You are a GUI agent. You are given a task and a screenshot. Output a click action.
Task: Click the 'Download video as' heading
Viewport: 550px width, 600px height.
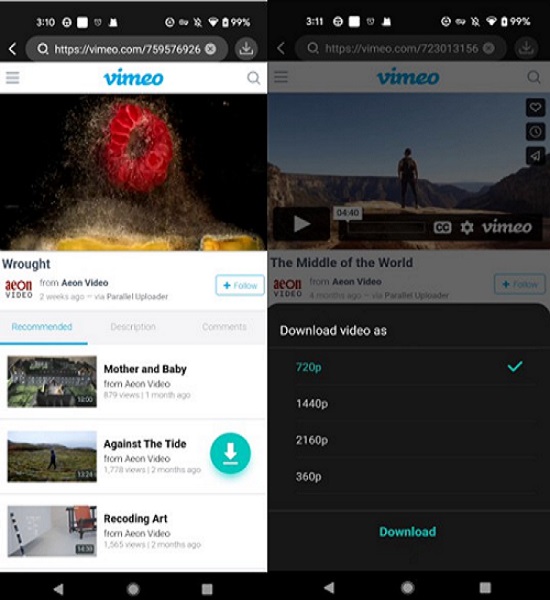(333, 331)
